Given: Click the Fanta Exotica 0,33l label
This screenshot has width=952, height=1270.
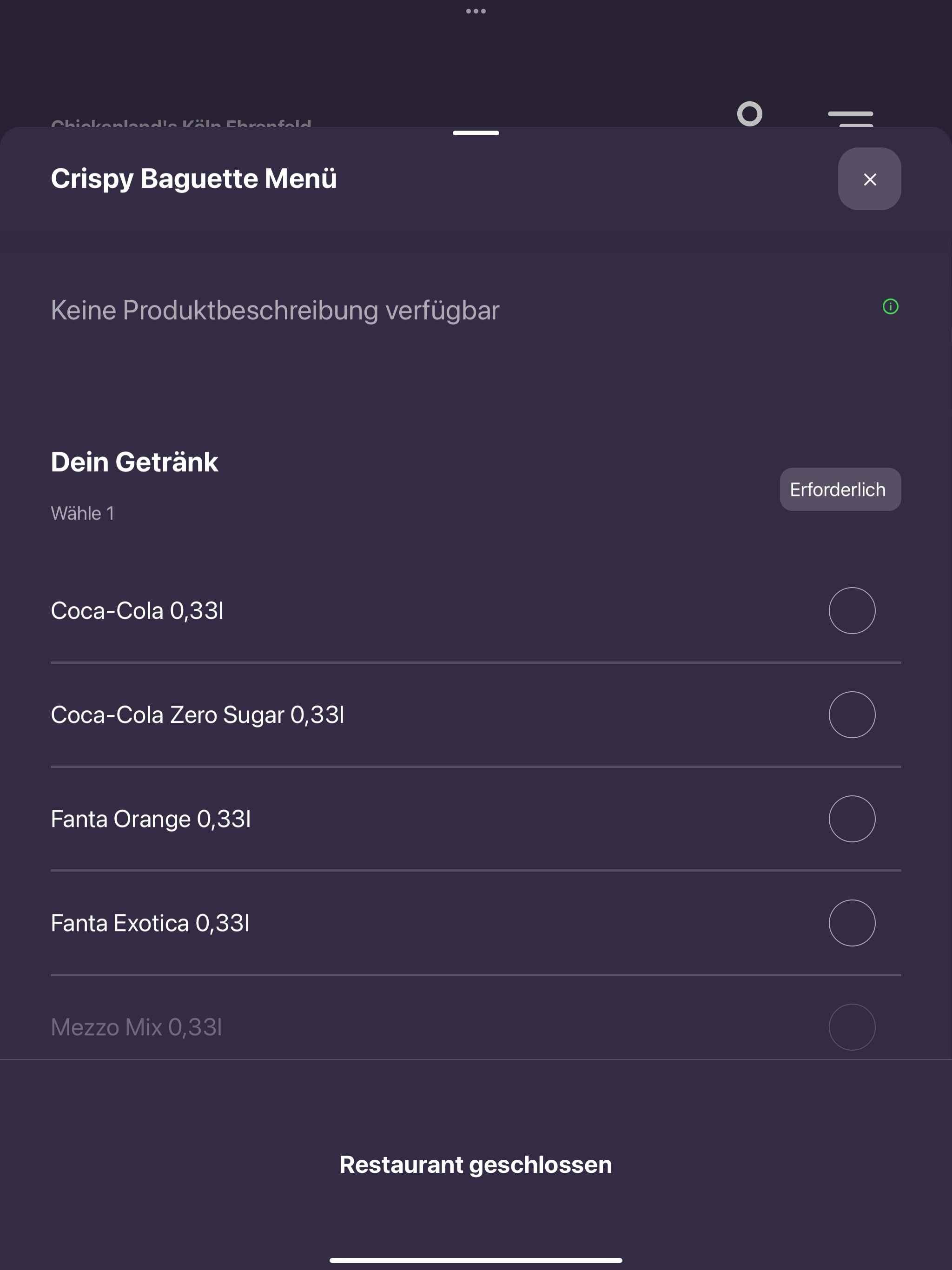Looking at the screenshot, I should pos(150,923).
